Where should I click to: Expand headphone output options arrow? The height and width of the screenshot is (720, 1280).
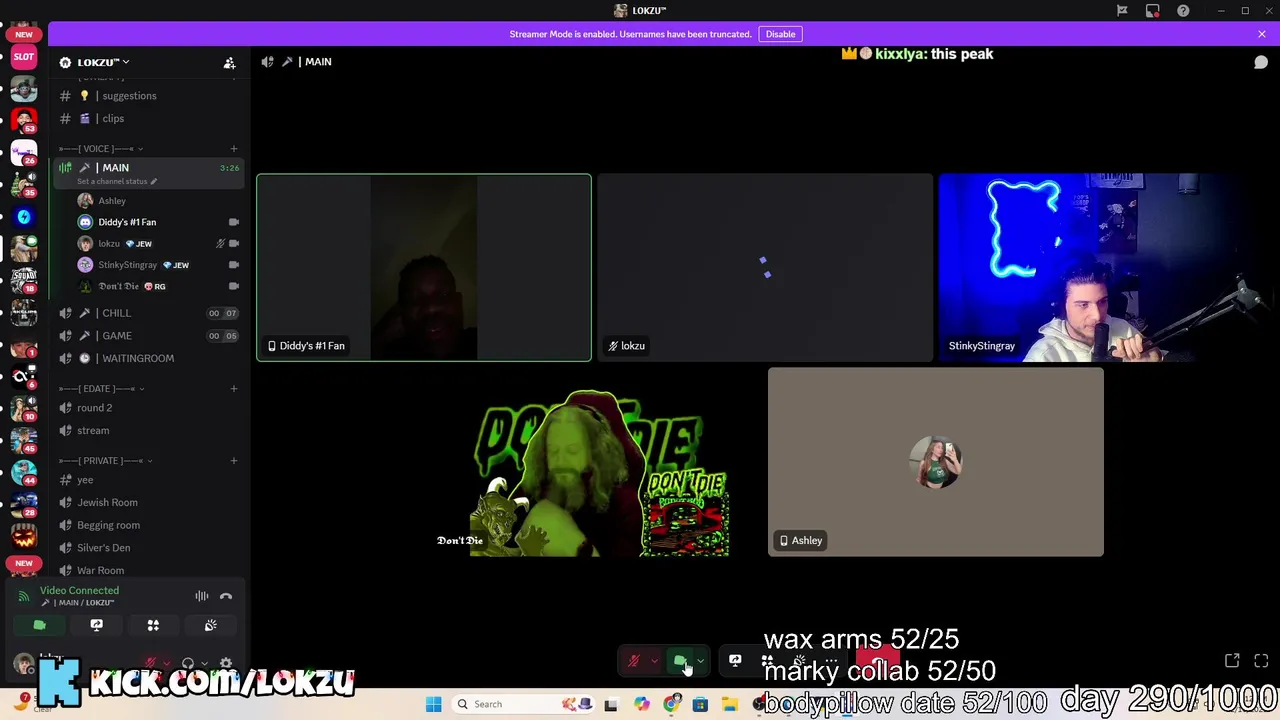point(204,663)
